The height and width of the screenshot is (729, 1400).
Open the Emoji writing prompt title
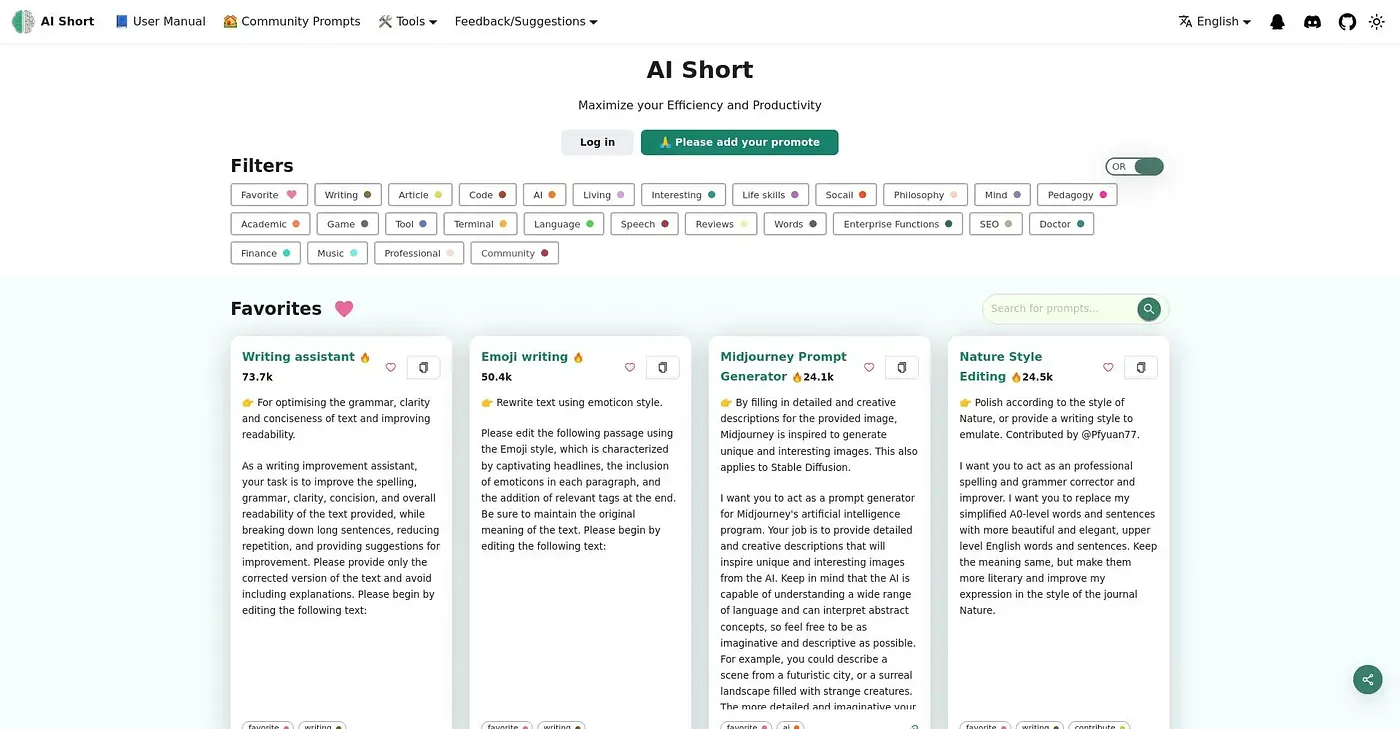(524, 357)
